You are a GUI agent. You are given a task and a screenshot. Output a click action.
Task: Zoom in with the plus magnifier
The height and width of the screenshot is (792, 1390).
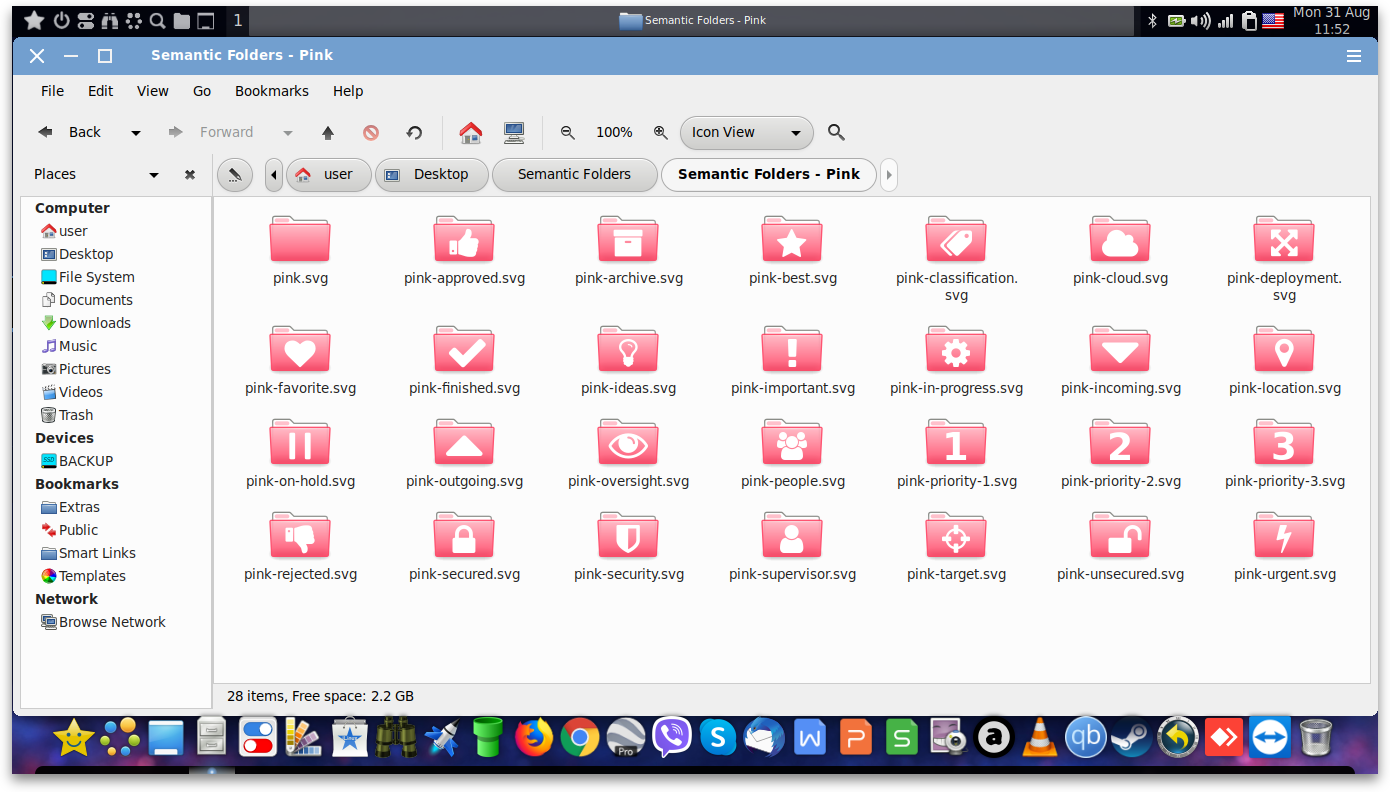point(660,132)
